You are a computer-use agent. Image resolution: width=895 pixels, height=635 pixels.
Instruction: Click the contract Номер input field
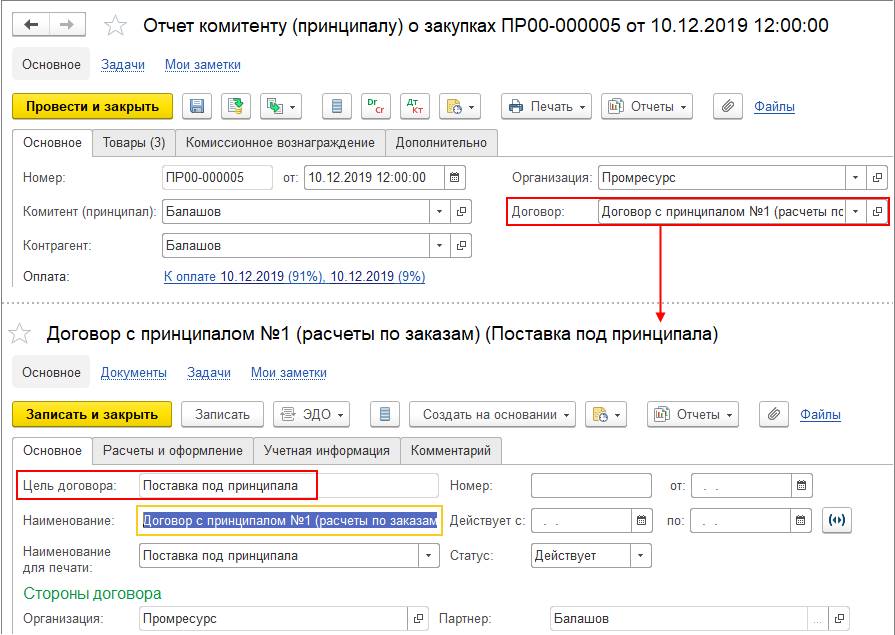pyautogui.click(x=591, y=486)
